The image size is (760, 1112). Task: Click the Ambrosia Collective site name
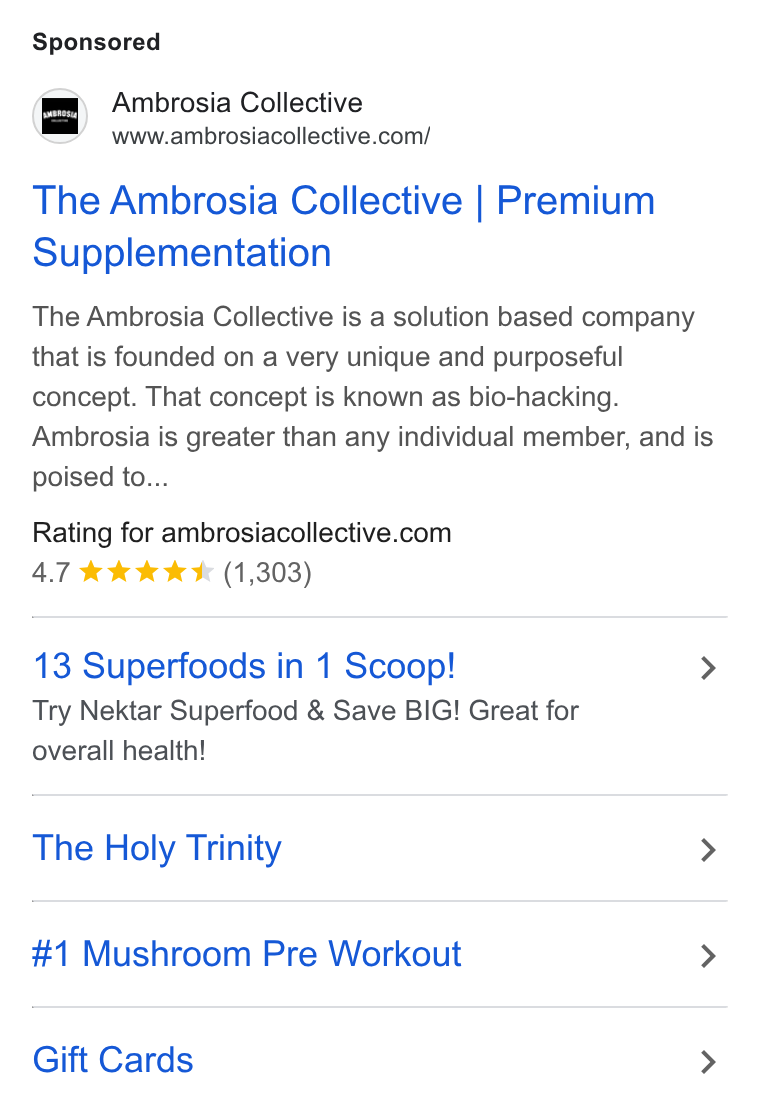click(x=237, y=103)
